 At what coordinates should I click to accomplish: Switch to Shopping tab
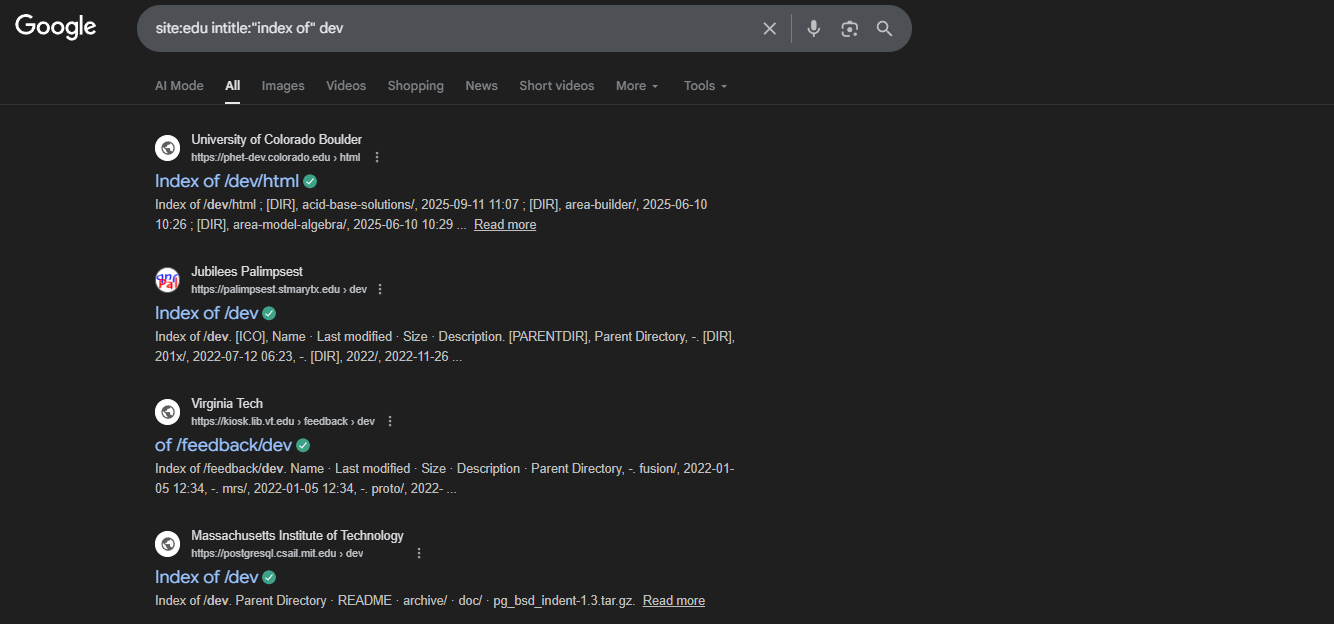pos(416,86)
